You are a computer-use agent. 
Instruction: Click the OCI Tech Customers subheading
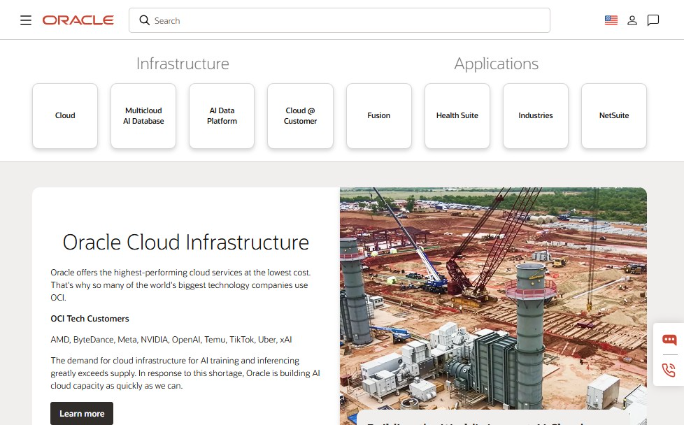tap(90, 319)
